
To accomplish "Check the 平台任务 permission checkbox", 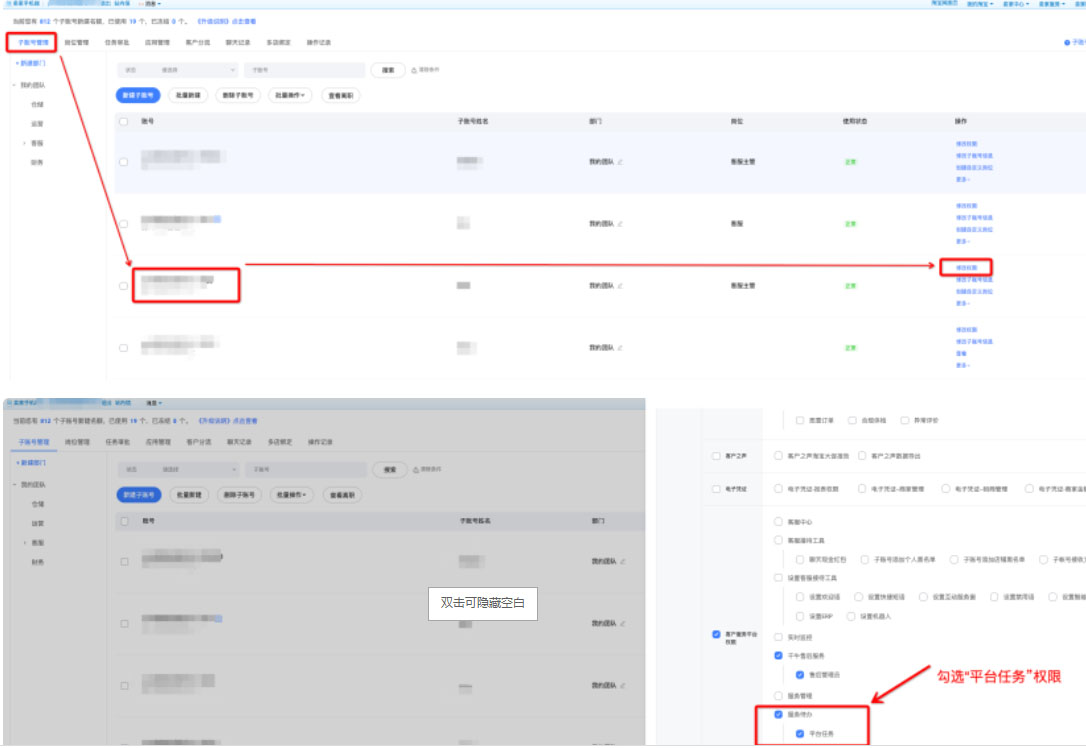I will tap(800, 734).
